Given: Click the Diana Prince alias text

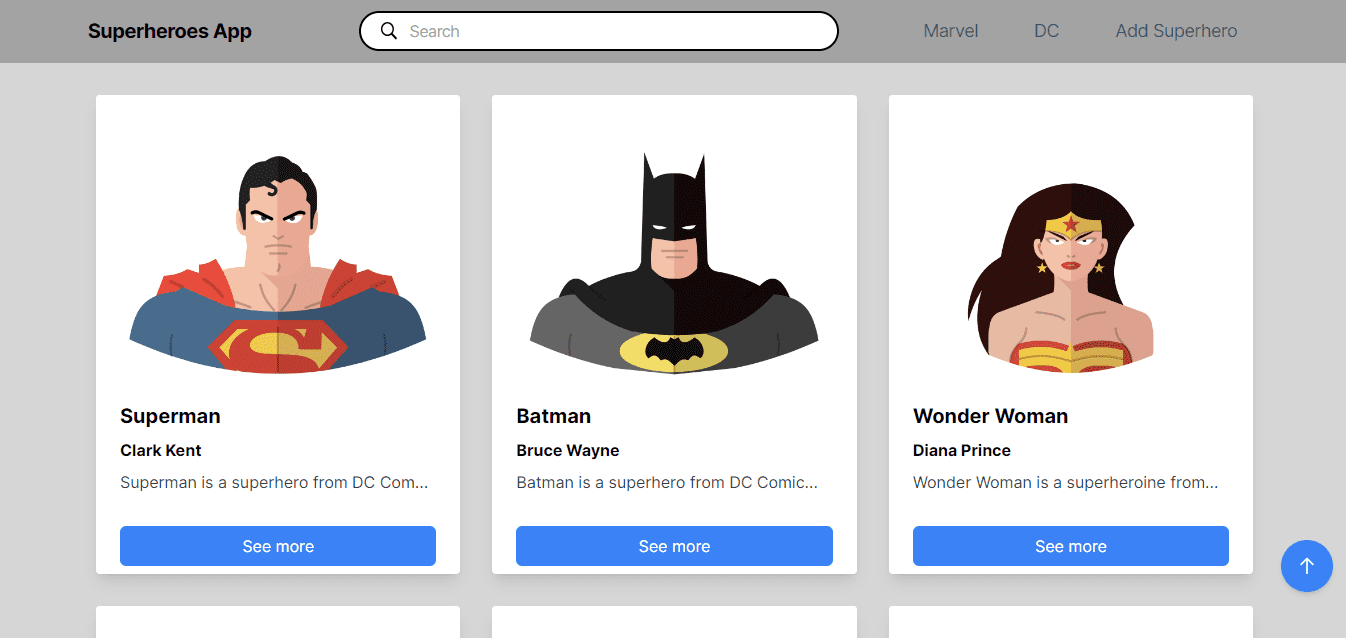Looking at the screenshot, I should [961, 450].
